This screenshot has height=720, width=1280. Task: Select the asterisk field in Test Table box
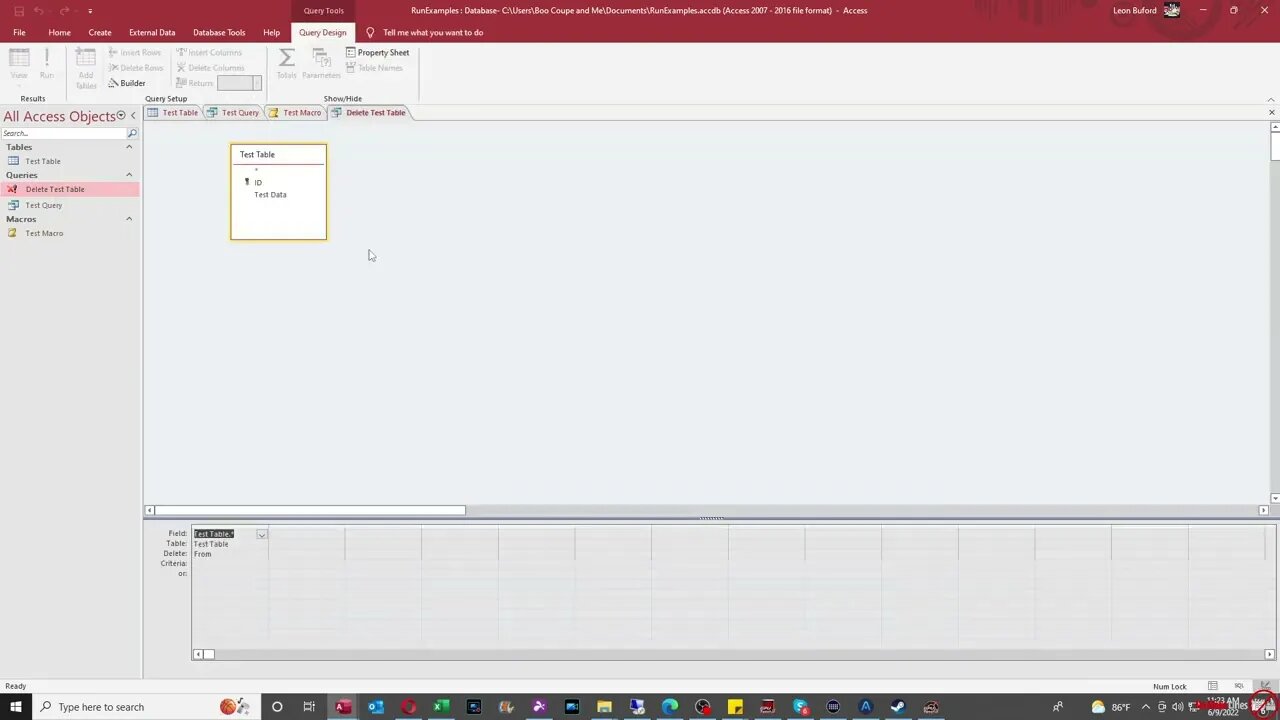coord(256,170)
